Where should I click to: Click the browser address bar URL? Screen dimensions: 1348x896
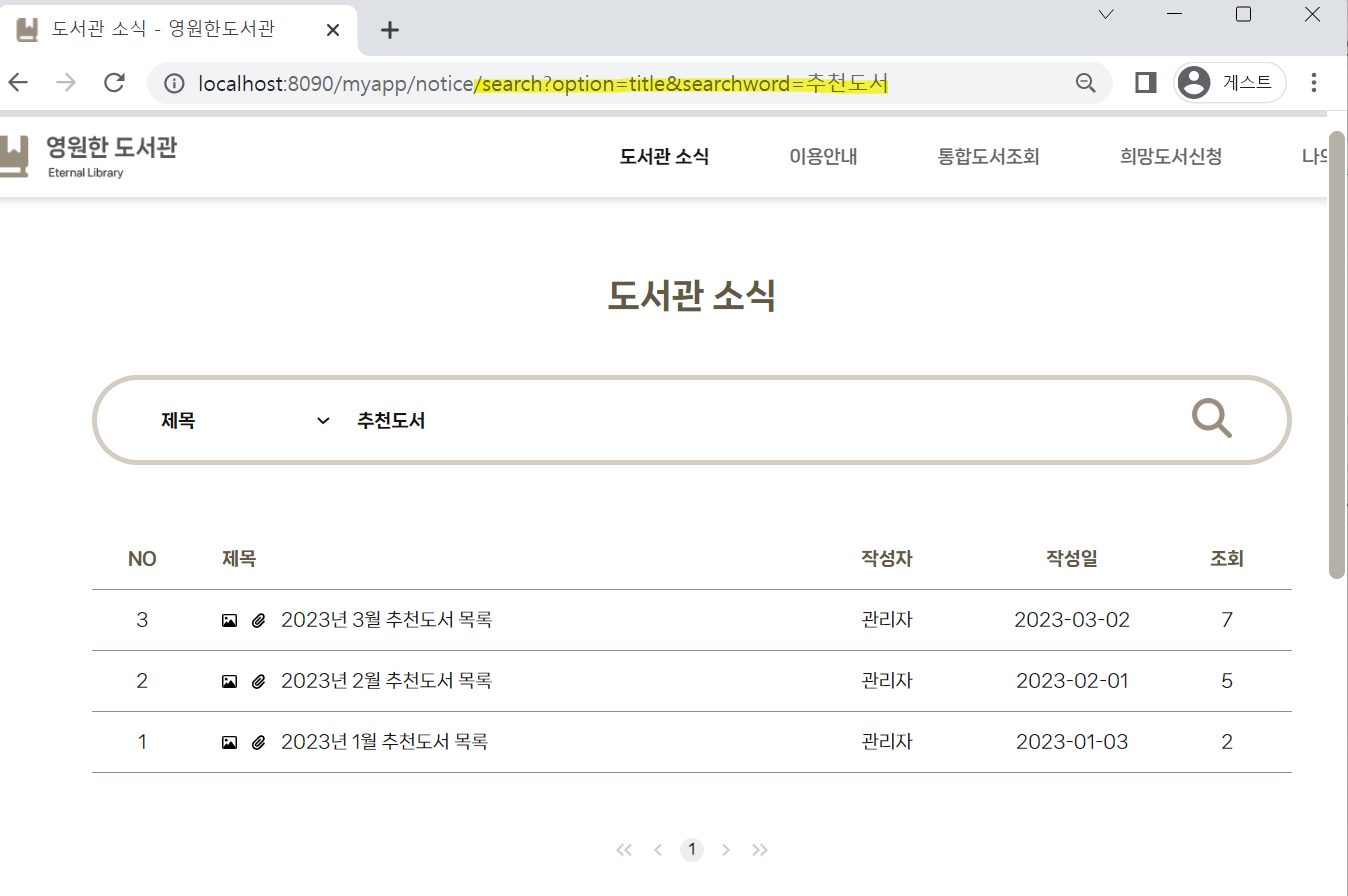tap(543, 83)
